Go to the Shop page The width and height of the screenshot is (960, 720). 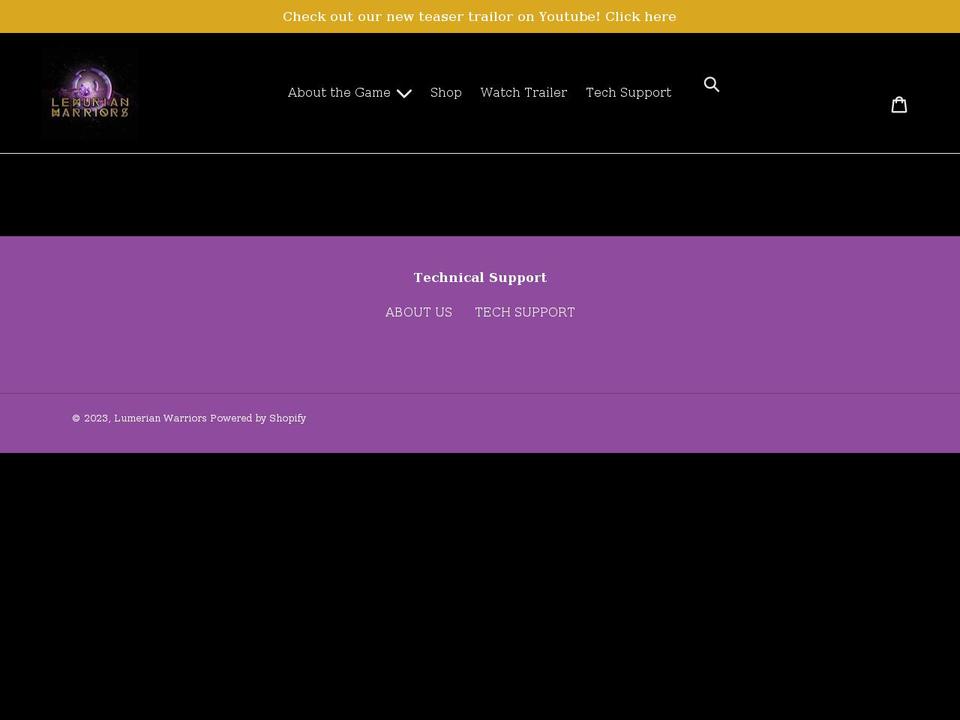tap(446, 92)
